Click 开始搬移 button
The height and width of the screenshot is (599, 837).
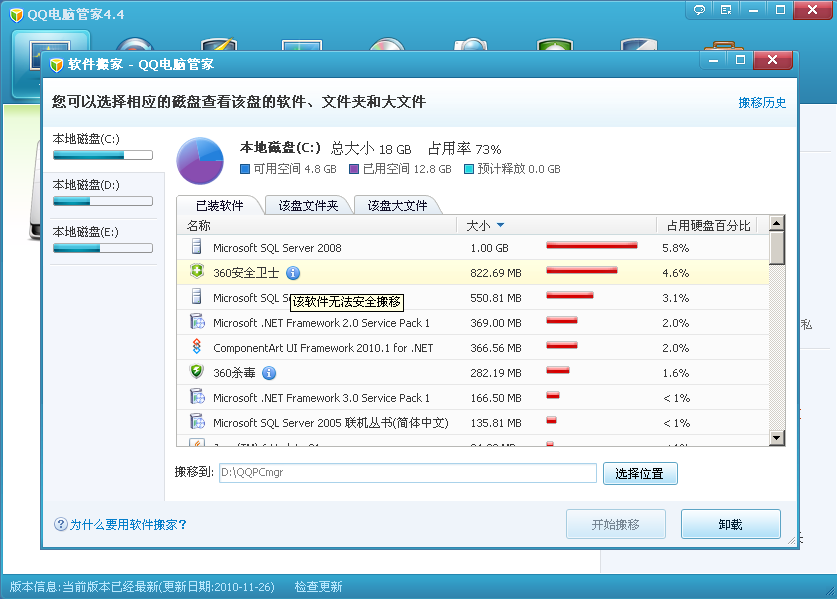click(615, 524)
